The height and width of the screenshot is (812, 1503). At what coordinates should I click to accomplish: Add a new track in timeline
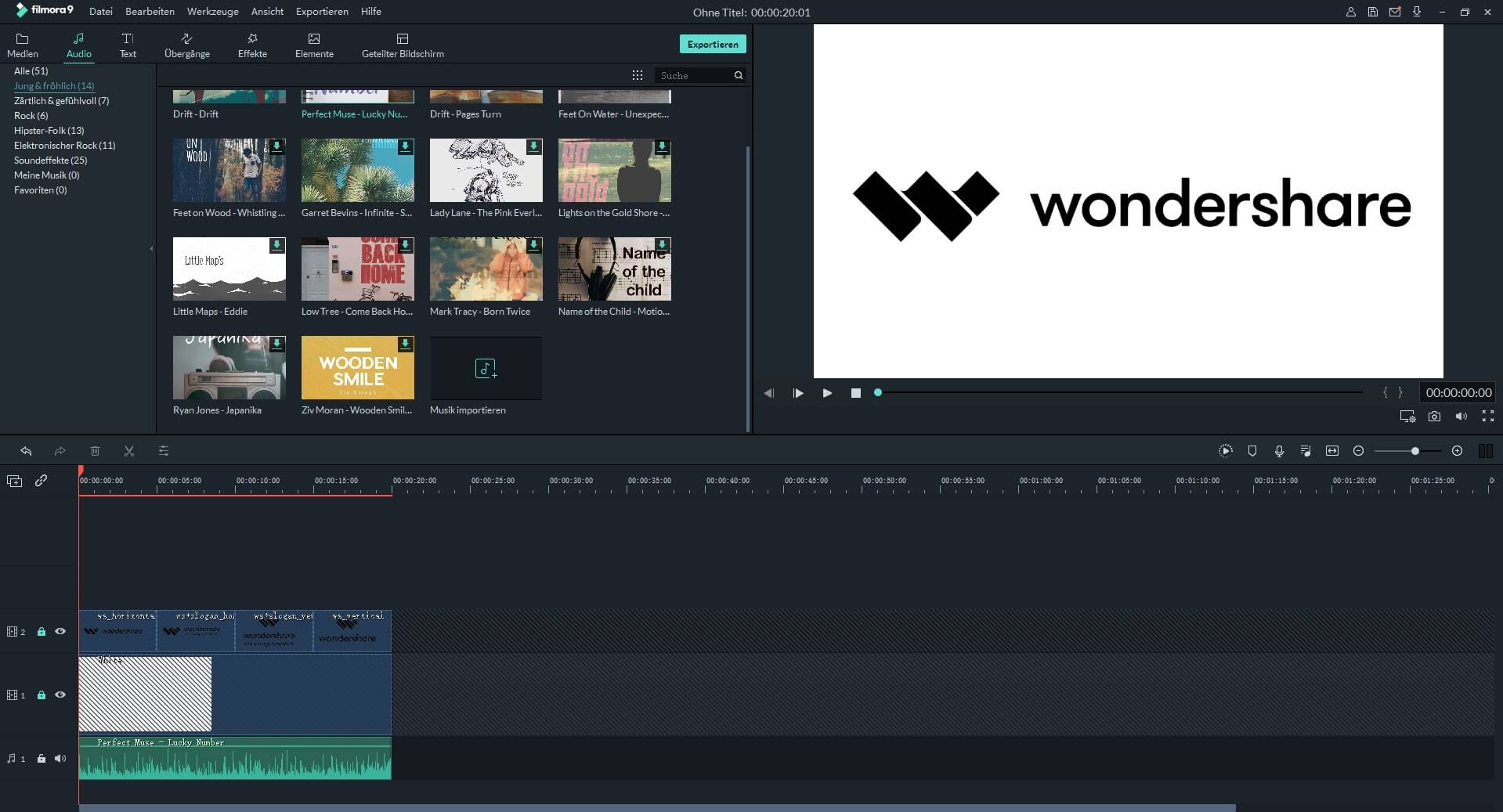[14, 481]
